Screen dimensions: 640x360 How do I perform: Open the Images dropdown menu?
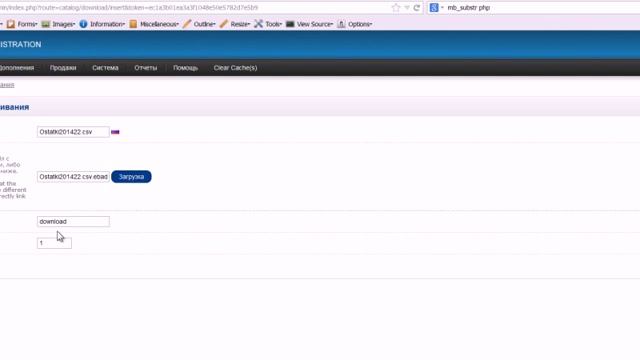point(64,24)
